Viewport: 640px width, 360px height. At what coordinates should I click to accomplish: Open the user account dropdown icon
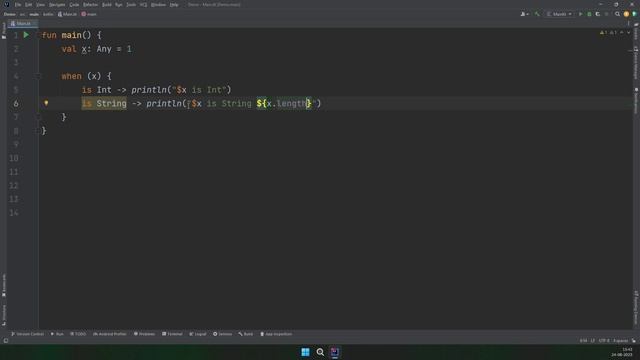(524, 14)
